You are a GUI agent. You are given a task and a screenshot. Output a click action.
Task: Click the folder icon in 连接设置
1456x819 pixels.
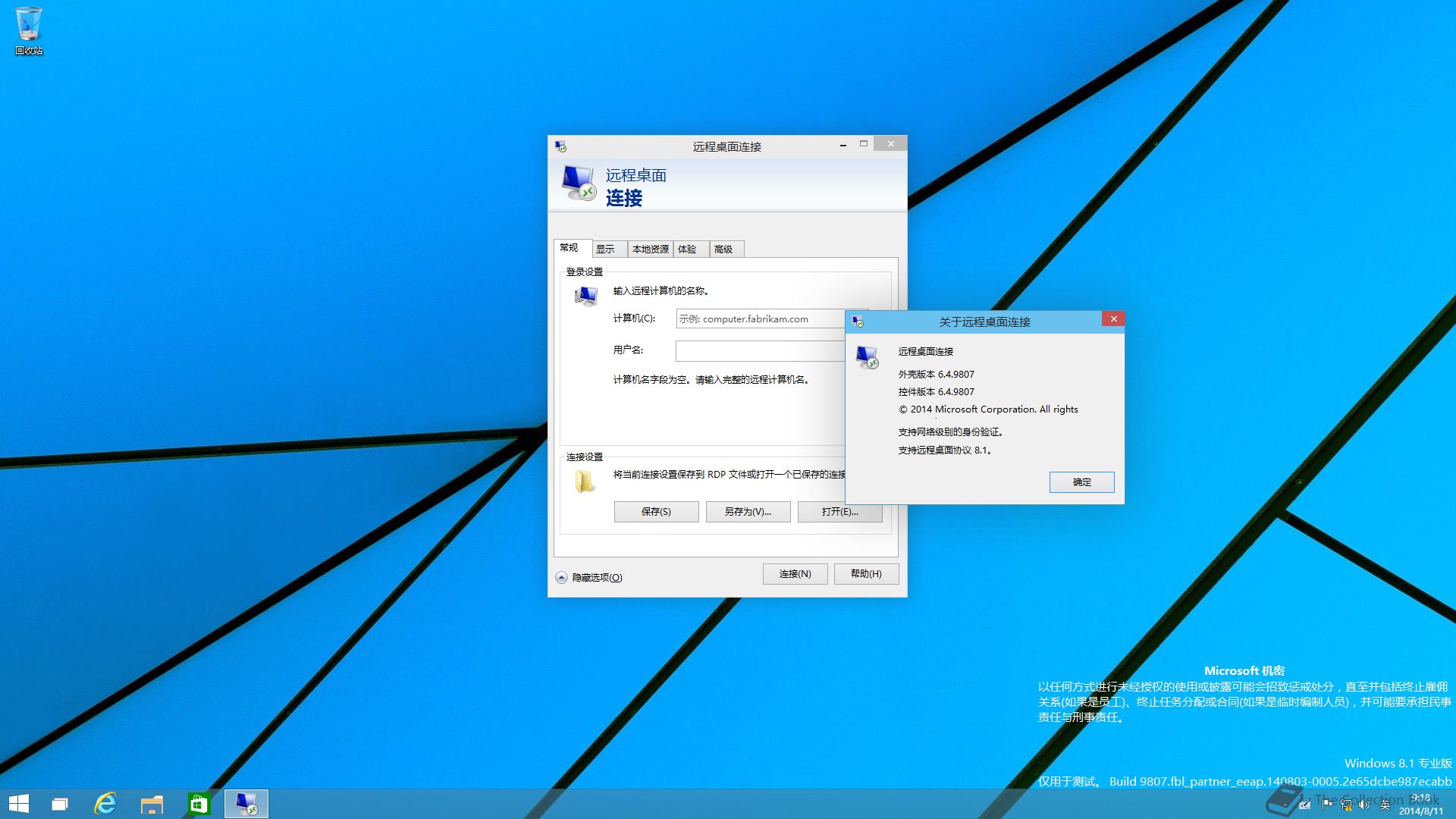point(585,481)
